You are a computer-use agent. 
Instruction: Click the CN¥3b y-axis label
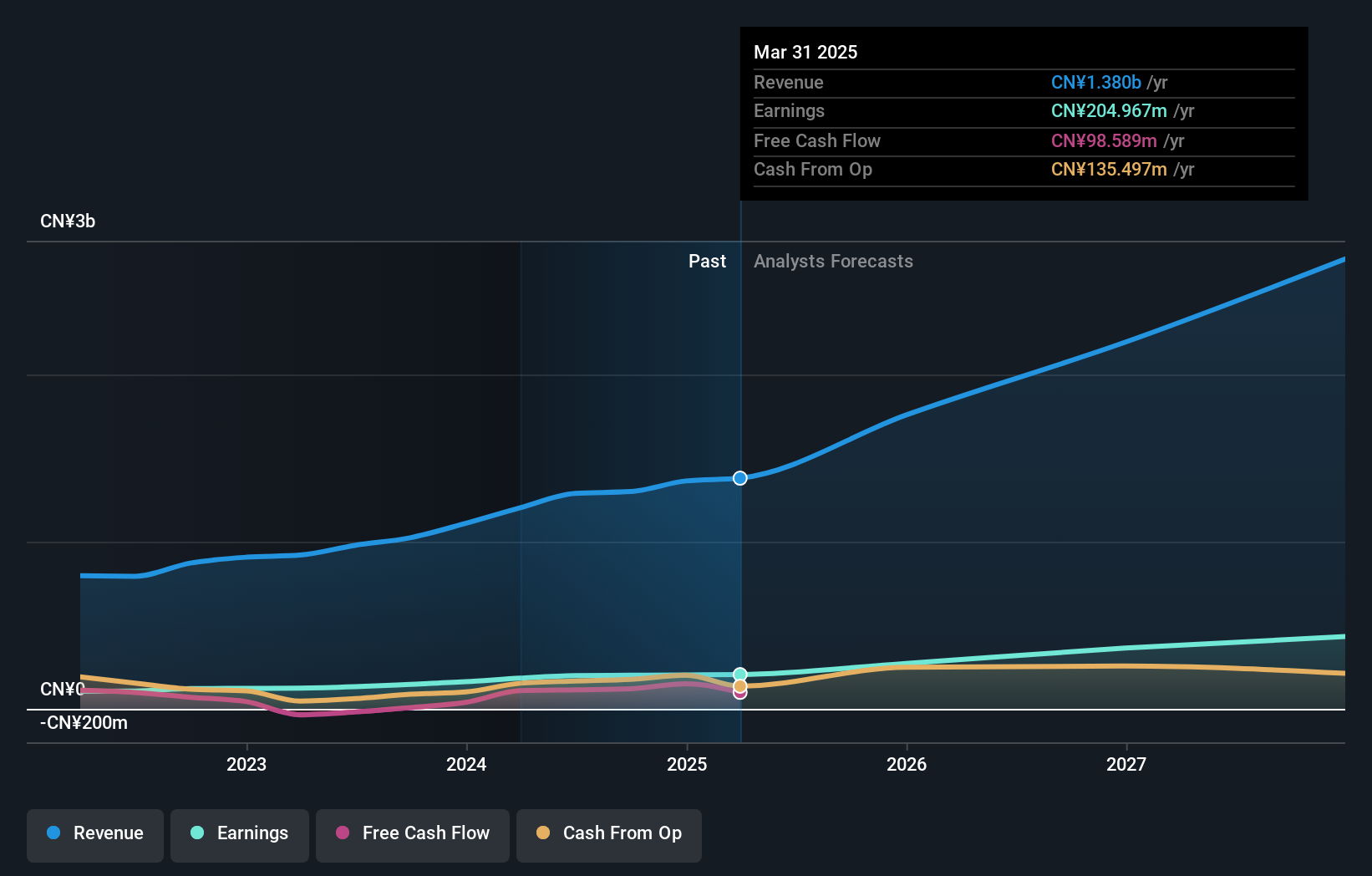pyautogui.click(x=68, y=222)
